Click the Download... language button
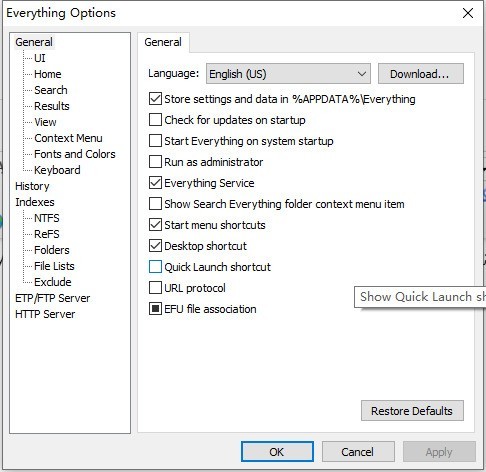Image resolution: width=486 pixels, height=472 pixels. (421, 74)
